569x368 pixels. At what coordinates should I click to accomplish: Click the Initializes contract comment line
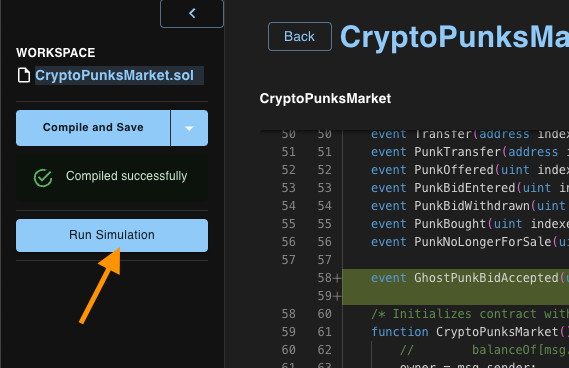click(x=470, y=314)
